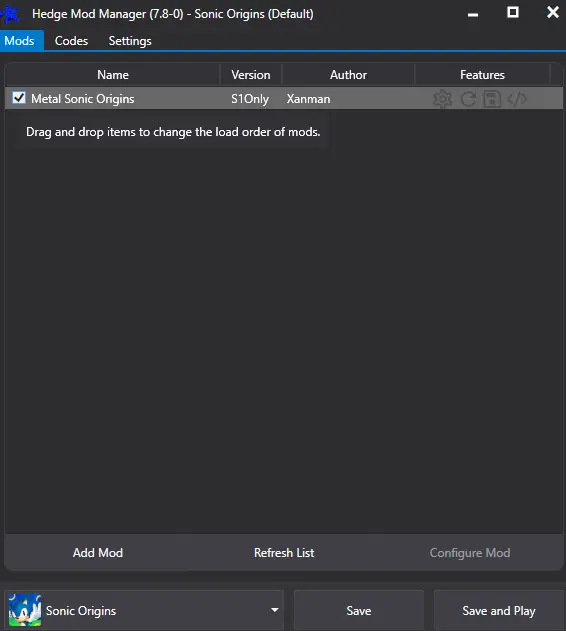566x631 pixels.
Task: Select the Mods tab
Action: click(x=21, y=41)
